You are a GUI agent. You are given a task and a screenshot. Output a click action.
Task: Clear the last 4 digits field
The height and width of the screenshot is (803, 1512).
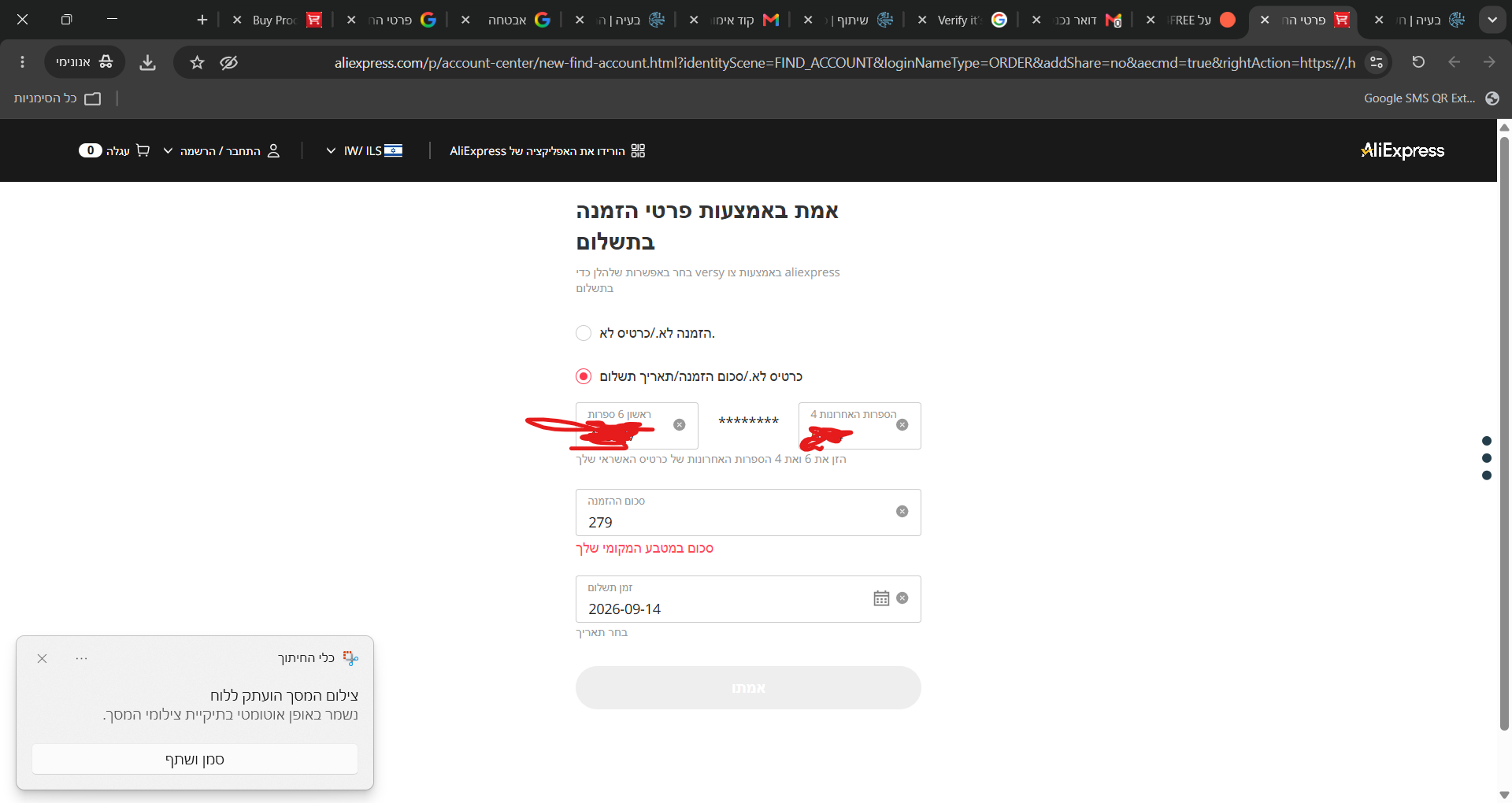(x=902, y=425)
